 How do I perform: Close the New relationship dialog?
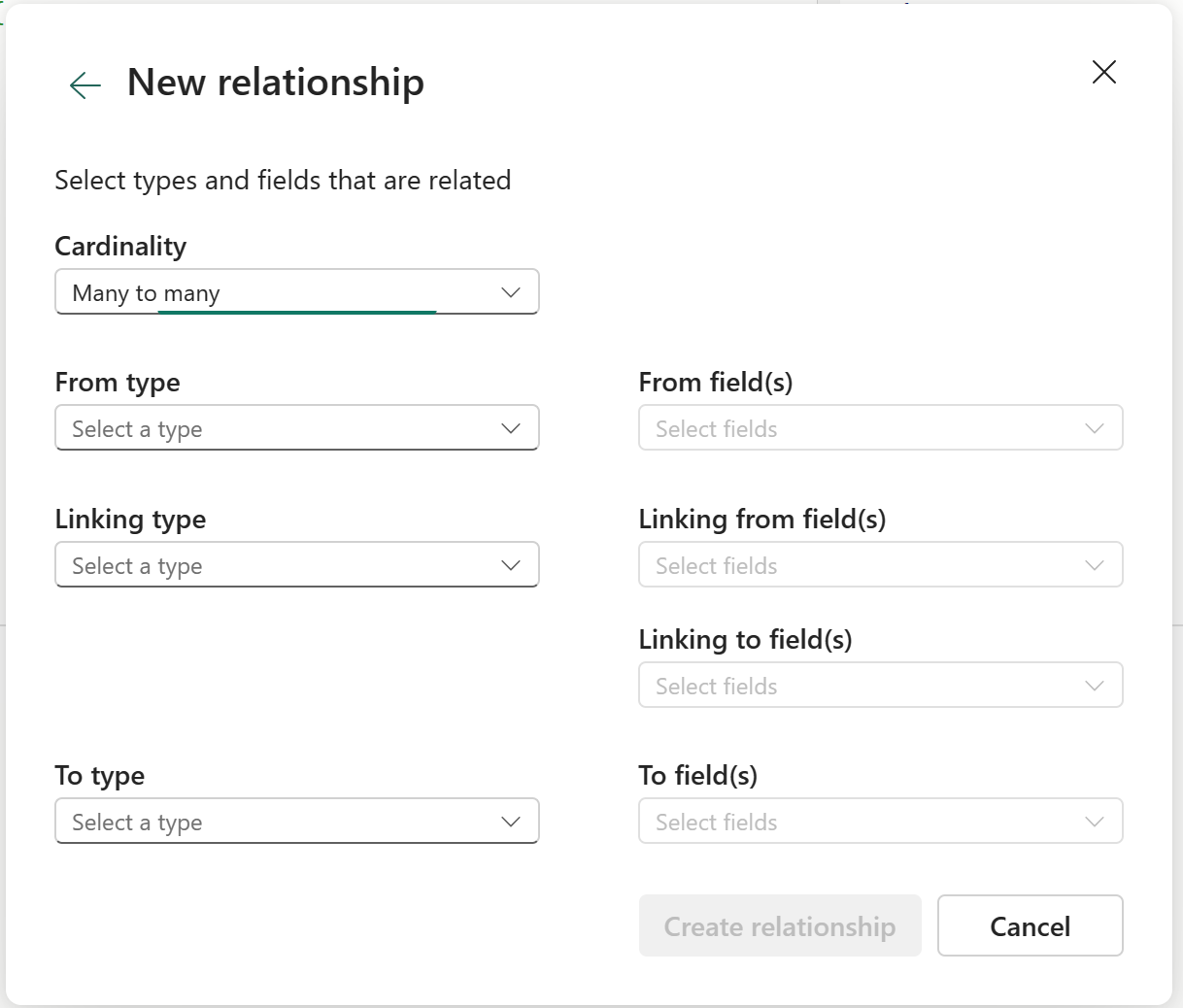(x=1103, y=72)
